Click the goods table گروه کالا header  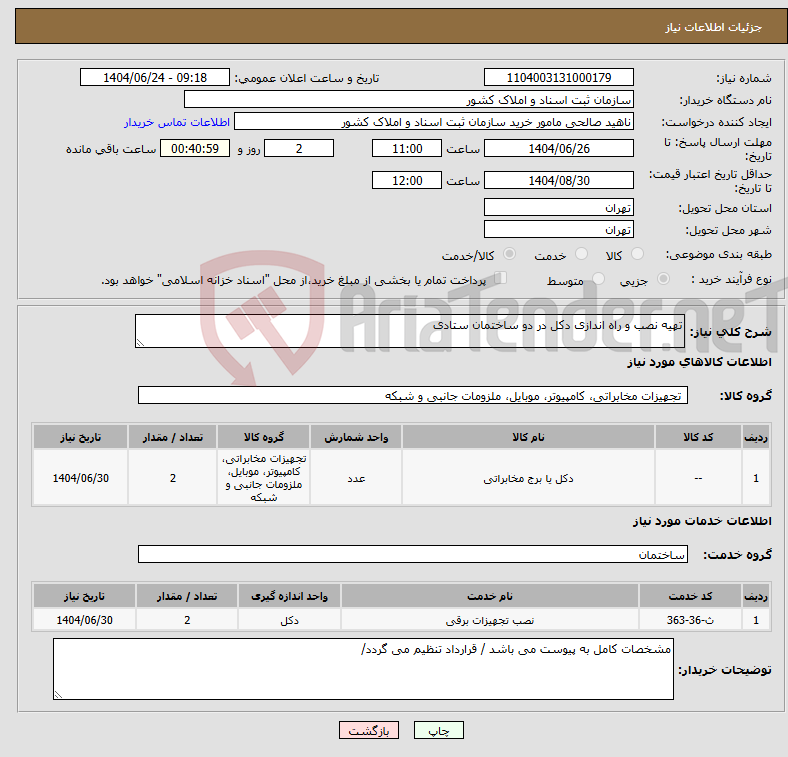pyautogui.click(x=263, y=437)
